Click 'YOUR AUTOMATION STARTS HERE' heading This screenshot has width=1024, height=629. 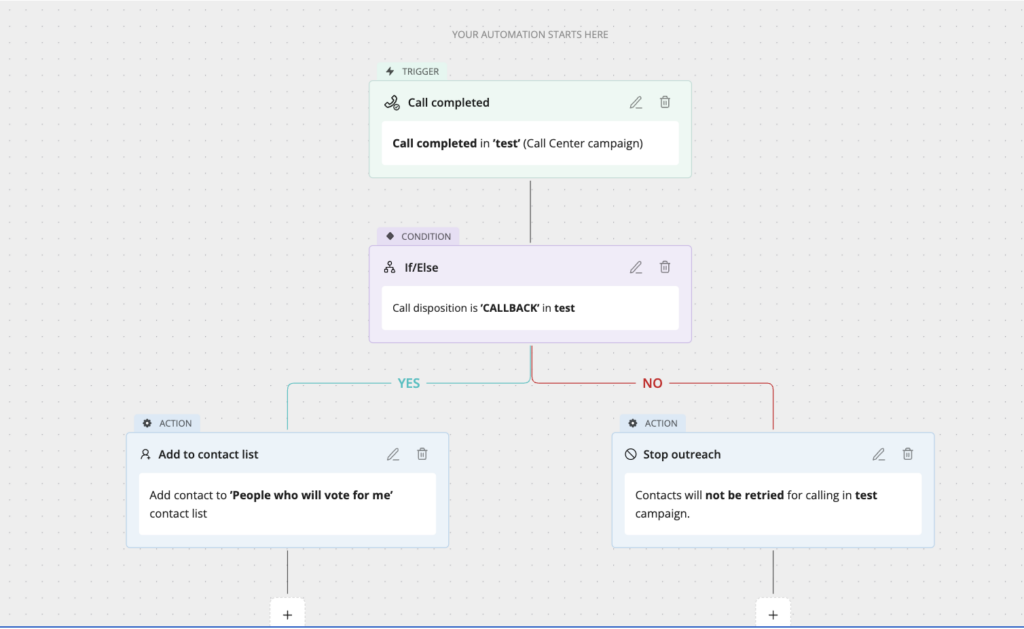tap(530, 35)
